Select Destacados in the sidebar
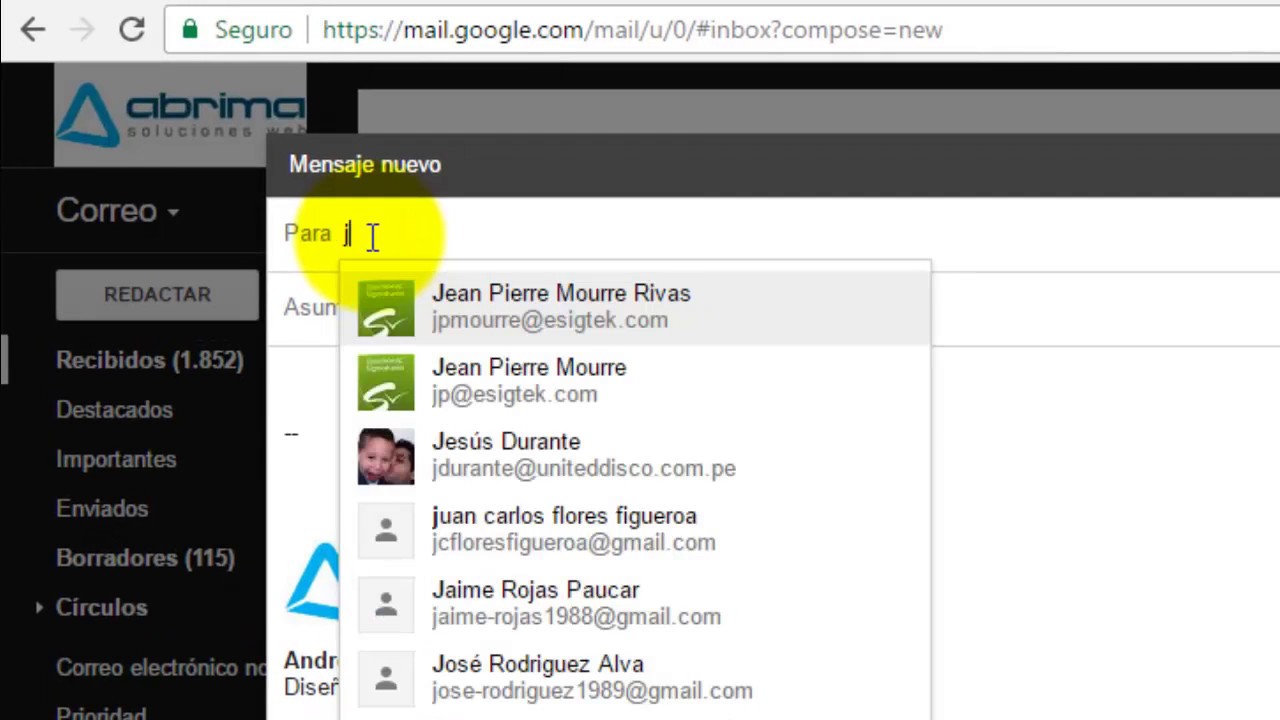This screenshot has width=1280, height=720. tap(114, 410)
